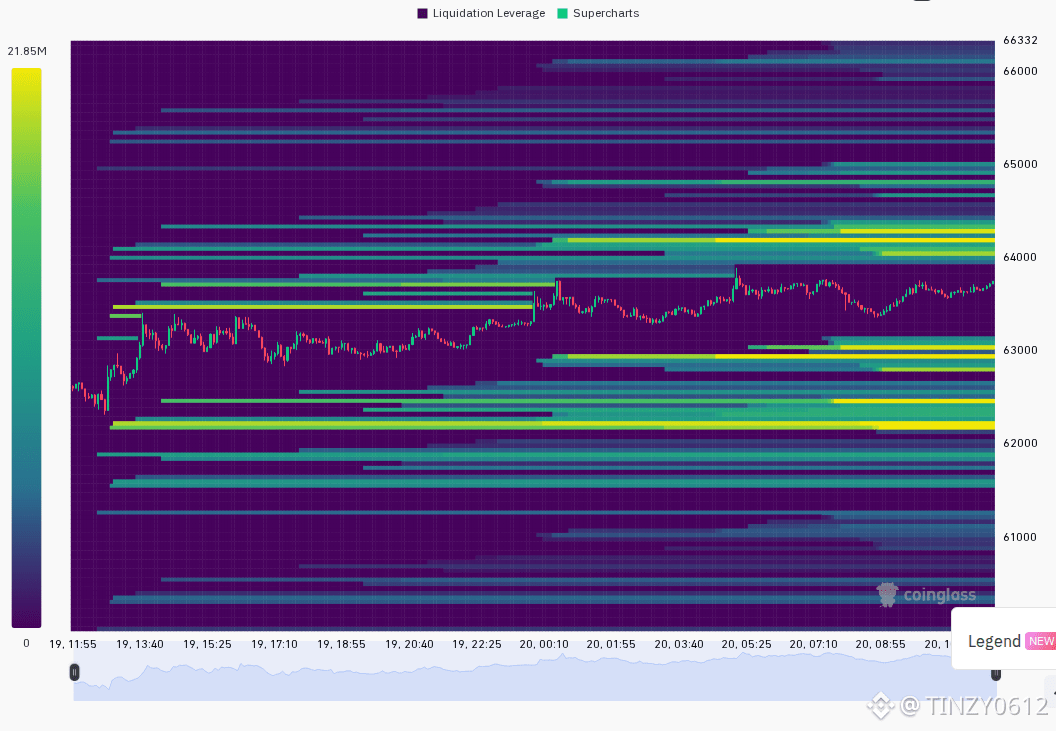Click the pink NEW badge

coord(1041,641)
